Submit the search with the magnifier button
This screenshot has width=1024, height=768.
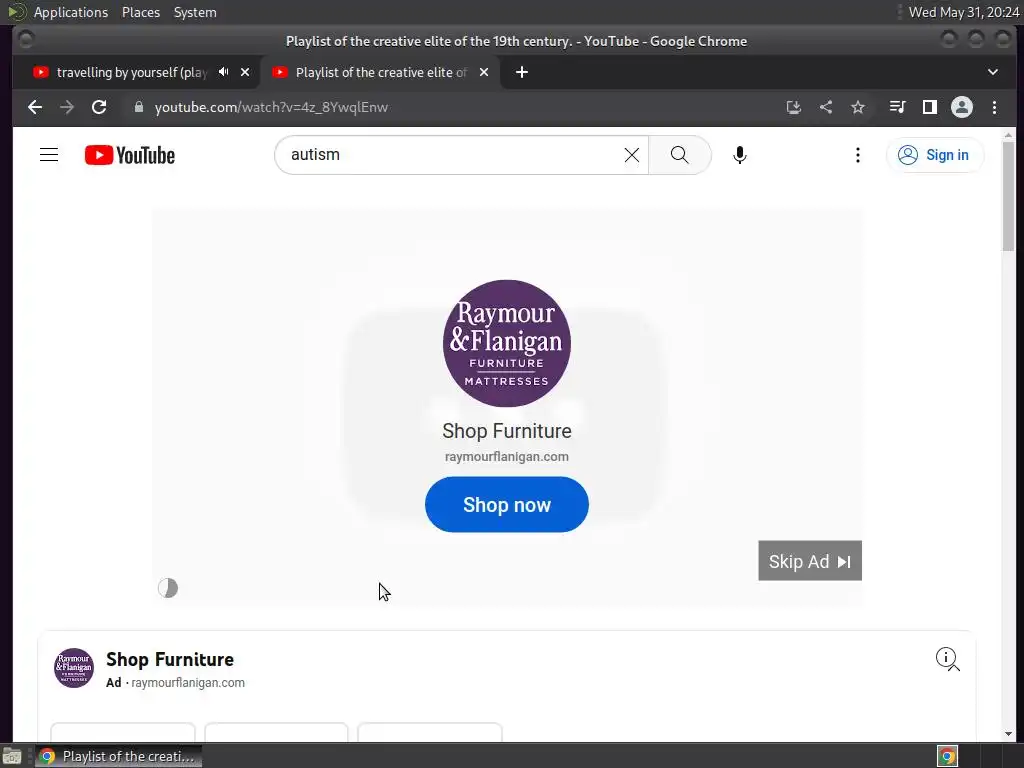[x=679, y=155]
